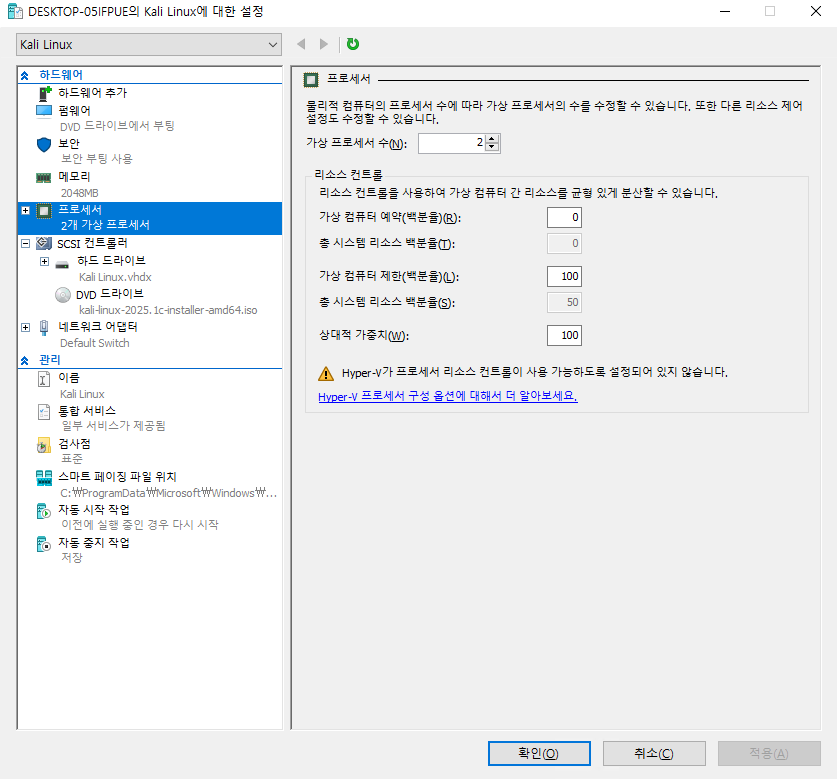
Task: Click the kali-linux-2025.1c-installer-amd64.iso text
Action: point(168,310)
